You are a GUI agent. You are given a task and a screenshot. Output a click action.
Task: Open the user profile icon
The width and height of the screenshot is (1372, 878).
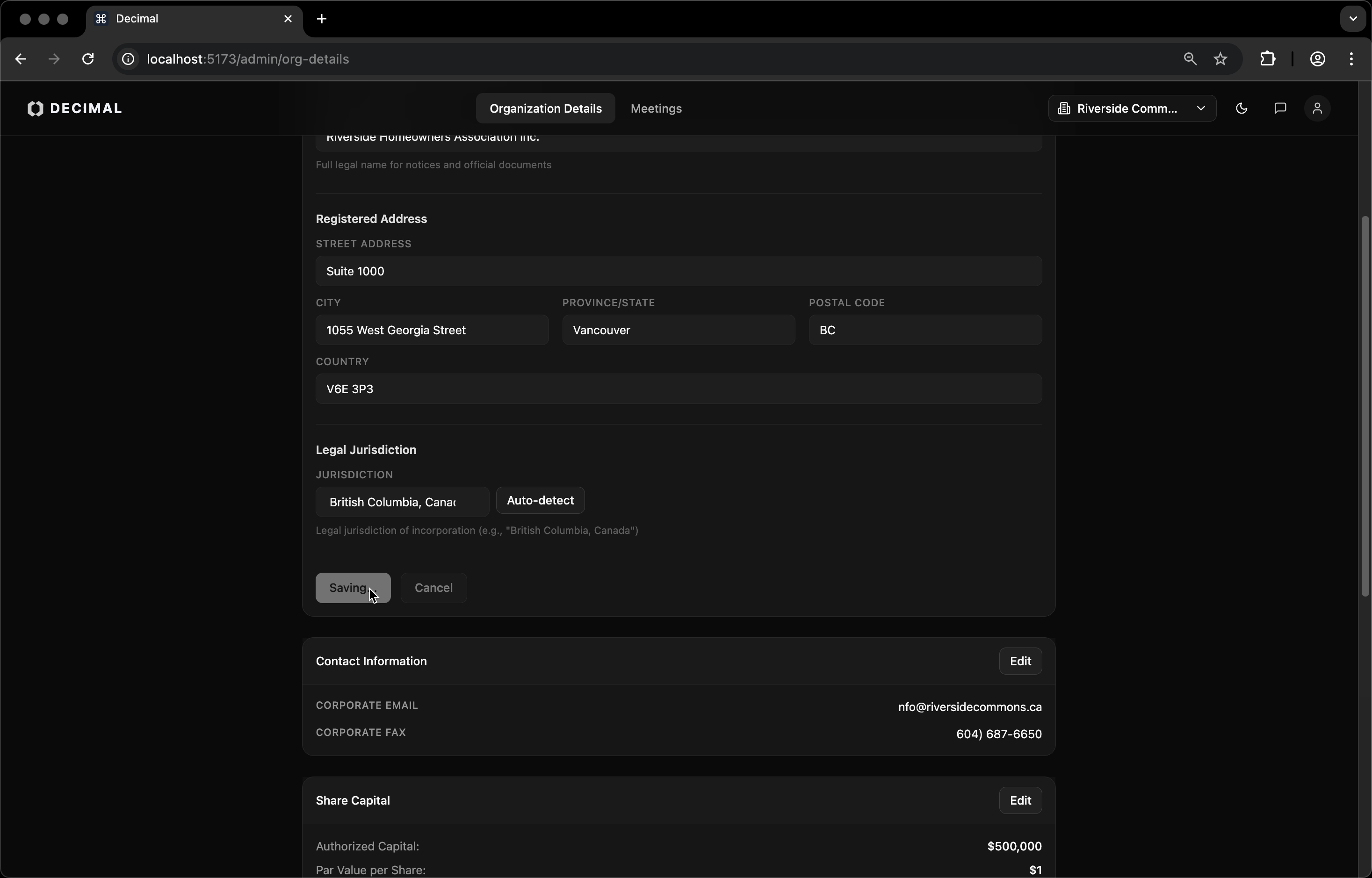click(1317, 108)
